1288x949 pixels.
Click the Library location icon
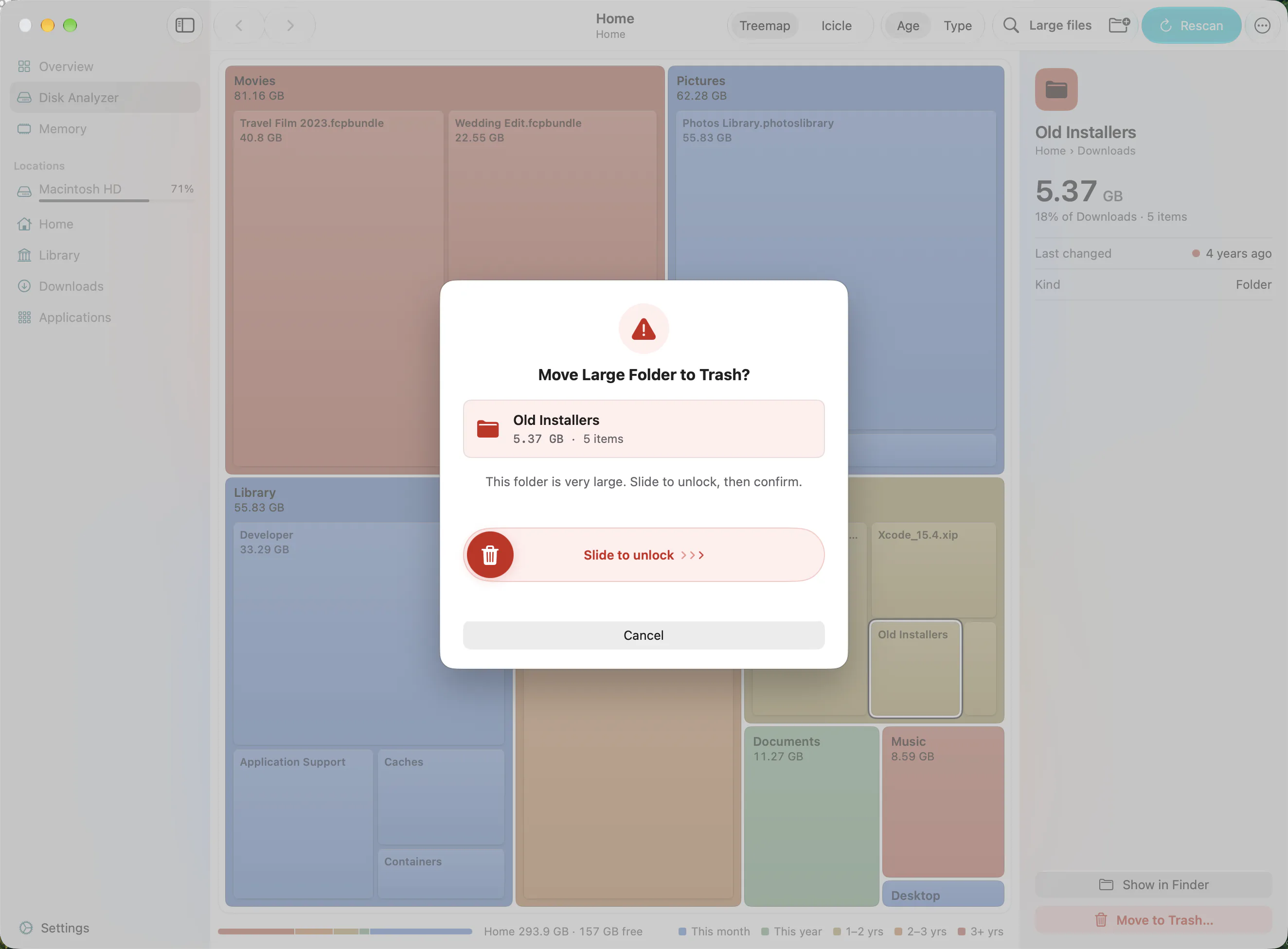[24, 255]
